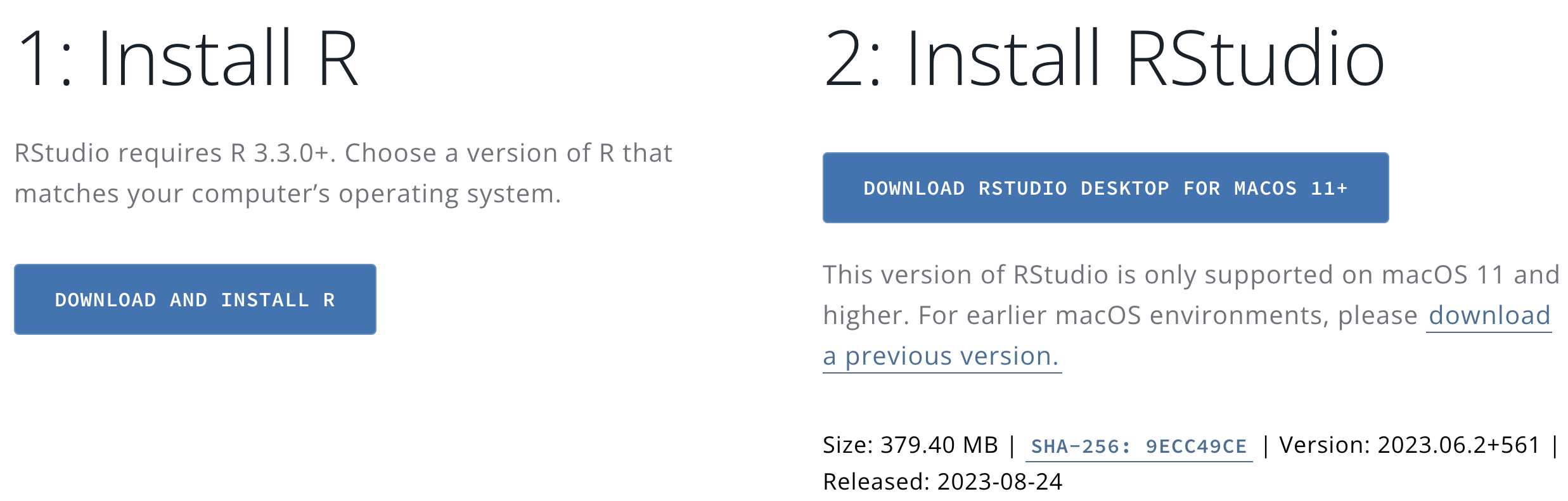This screenshot has width=1568, height=501.
Task: Select the 1: Install R heading
Action: 188,58
